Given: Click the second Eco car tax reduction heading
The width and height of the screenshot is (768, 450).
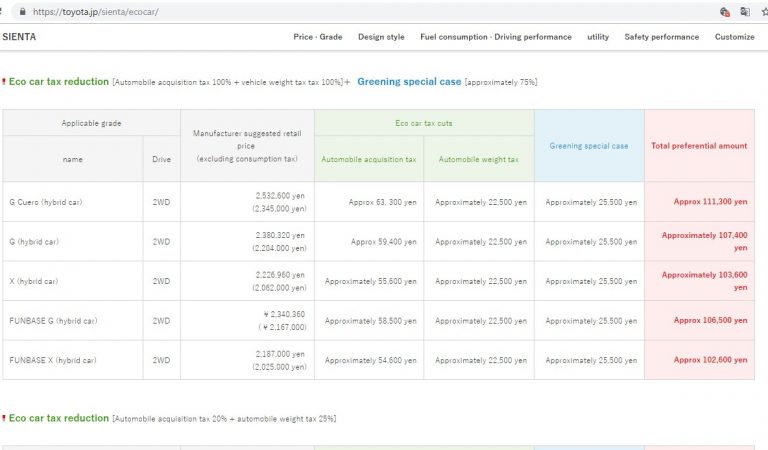Looking at the screenshot, I should [x=59, y=418].
